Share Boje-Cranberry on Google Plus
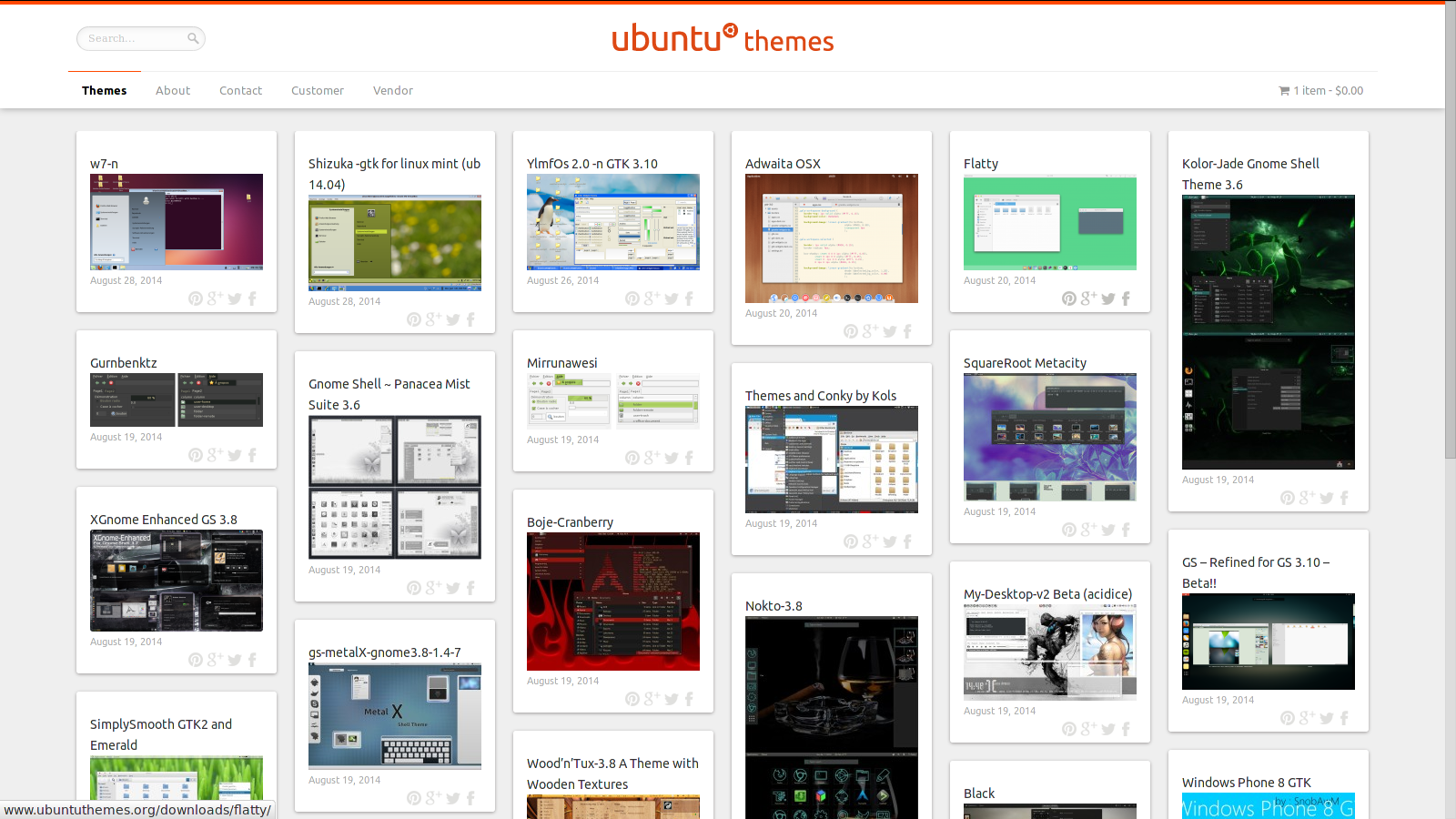 [652, 699]
